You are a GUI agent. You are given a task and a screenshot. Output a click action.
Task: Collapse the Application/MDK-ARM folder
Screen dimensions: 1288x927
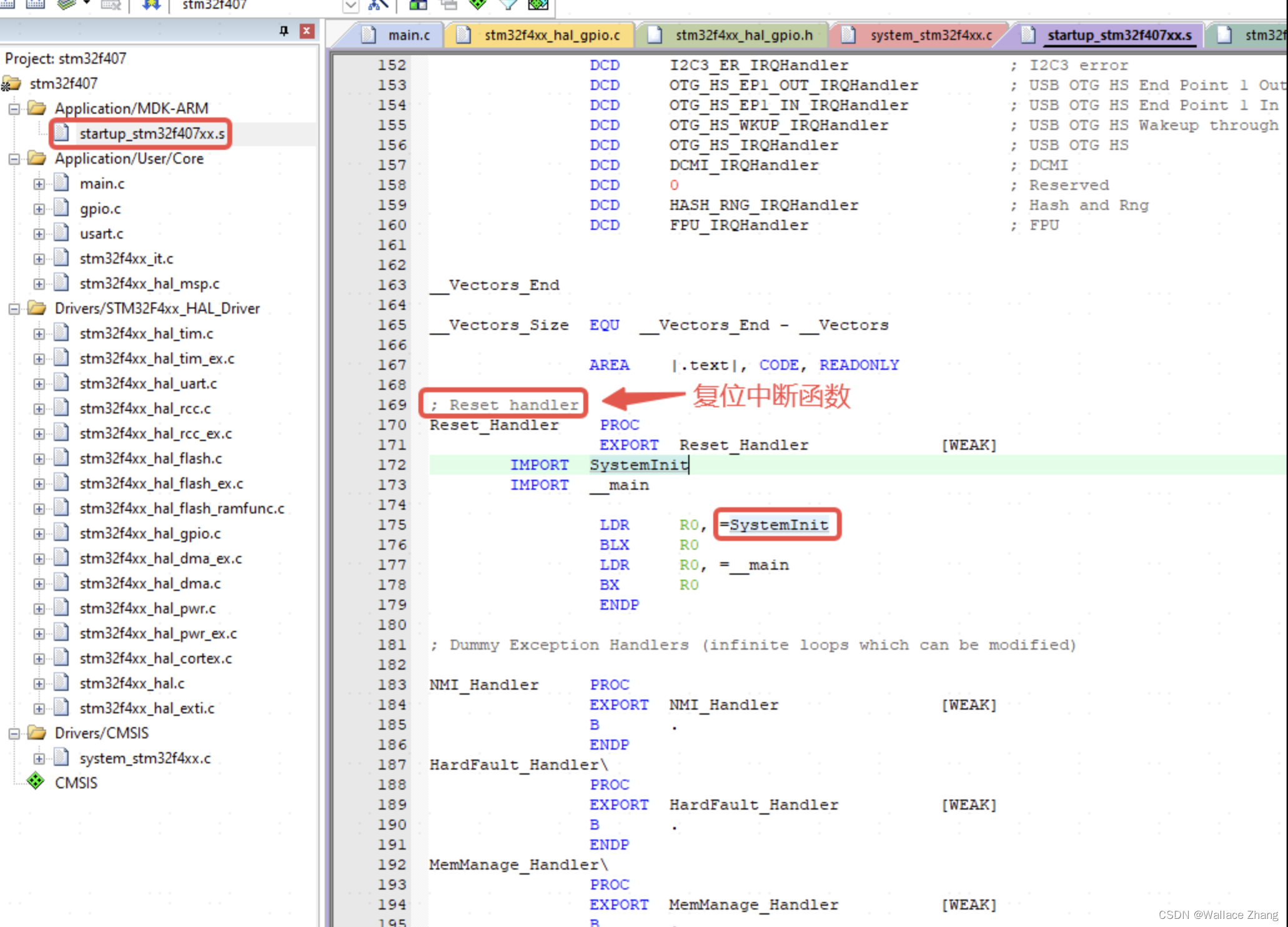[x=14, y=108]
